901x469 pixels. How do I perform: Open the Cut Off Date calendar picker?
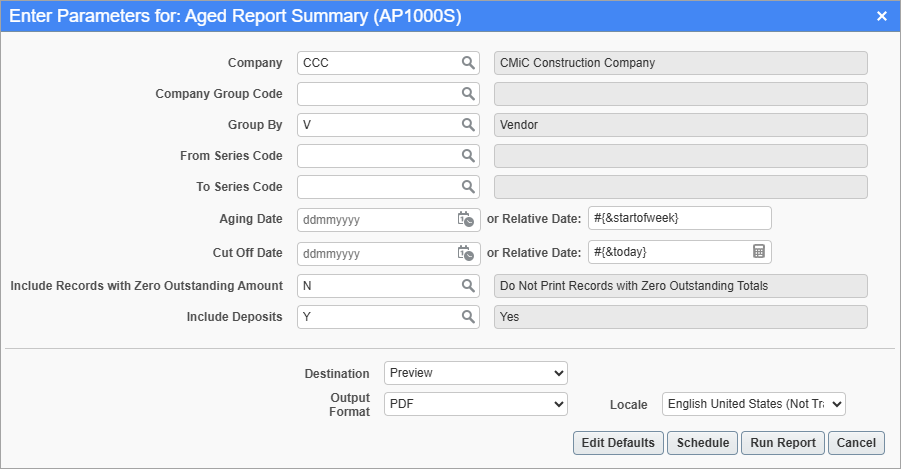[x=465, y=253]
